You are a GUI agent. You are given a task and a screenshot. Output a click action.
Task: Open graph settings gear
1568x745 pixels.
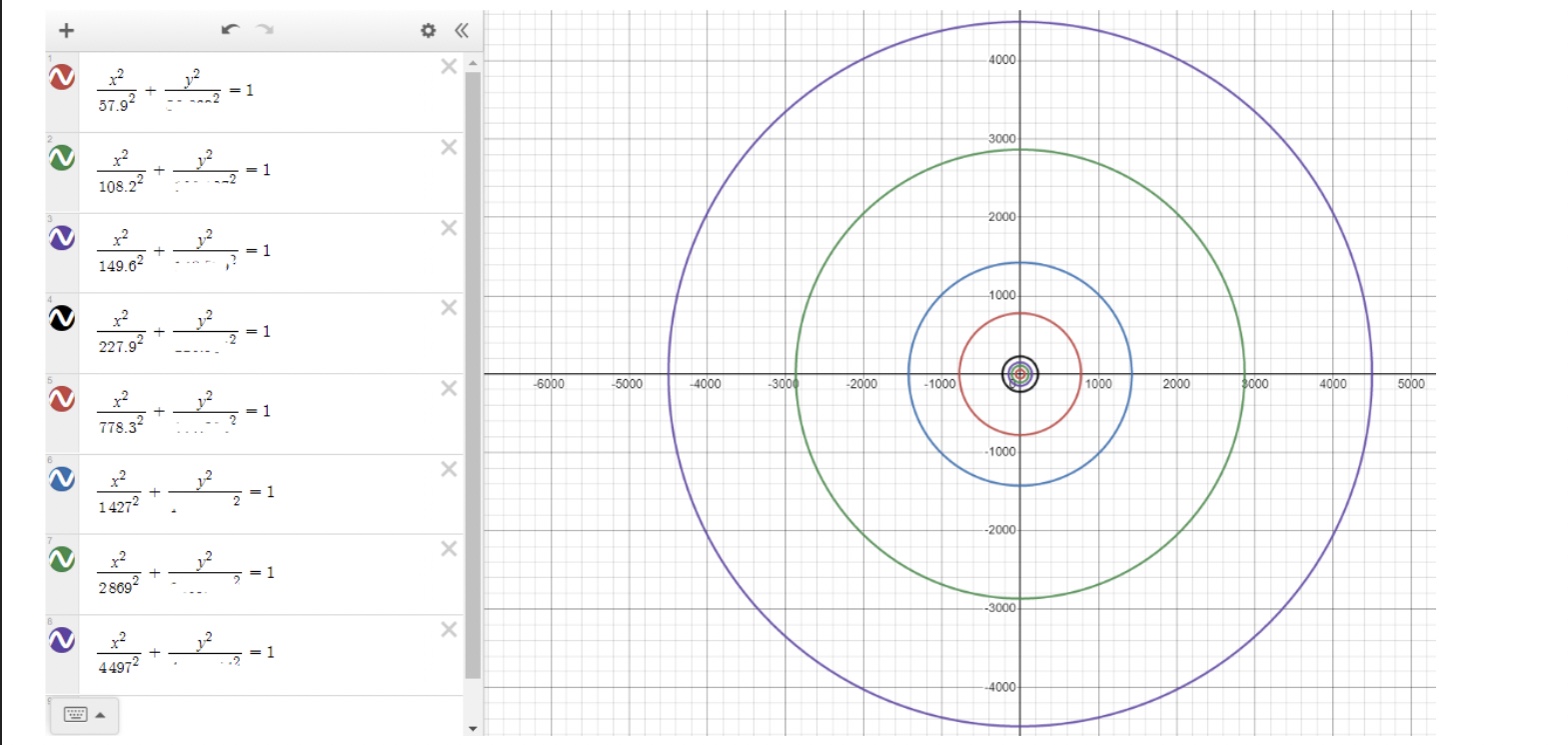click(x=429, y=30)
